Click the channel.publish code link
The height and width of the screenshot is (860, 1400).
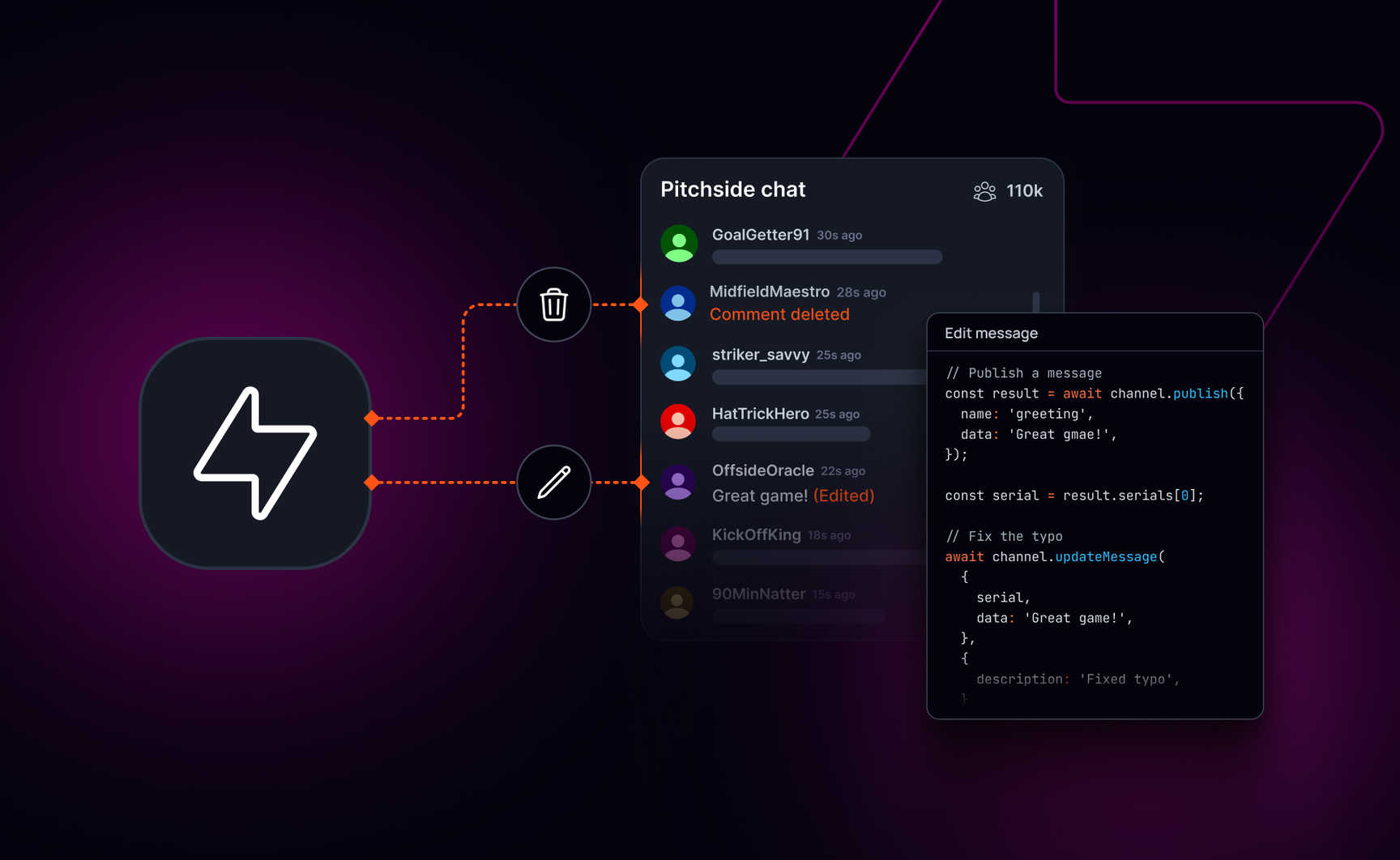click(x=1202, y=394)
